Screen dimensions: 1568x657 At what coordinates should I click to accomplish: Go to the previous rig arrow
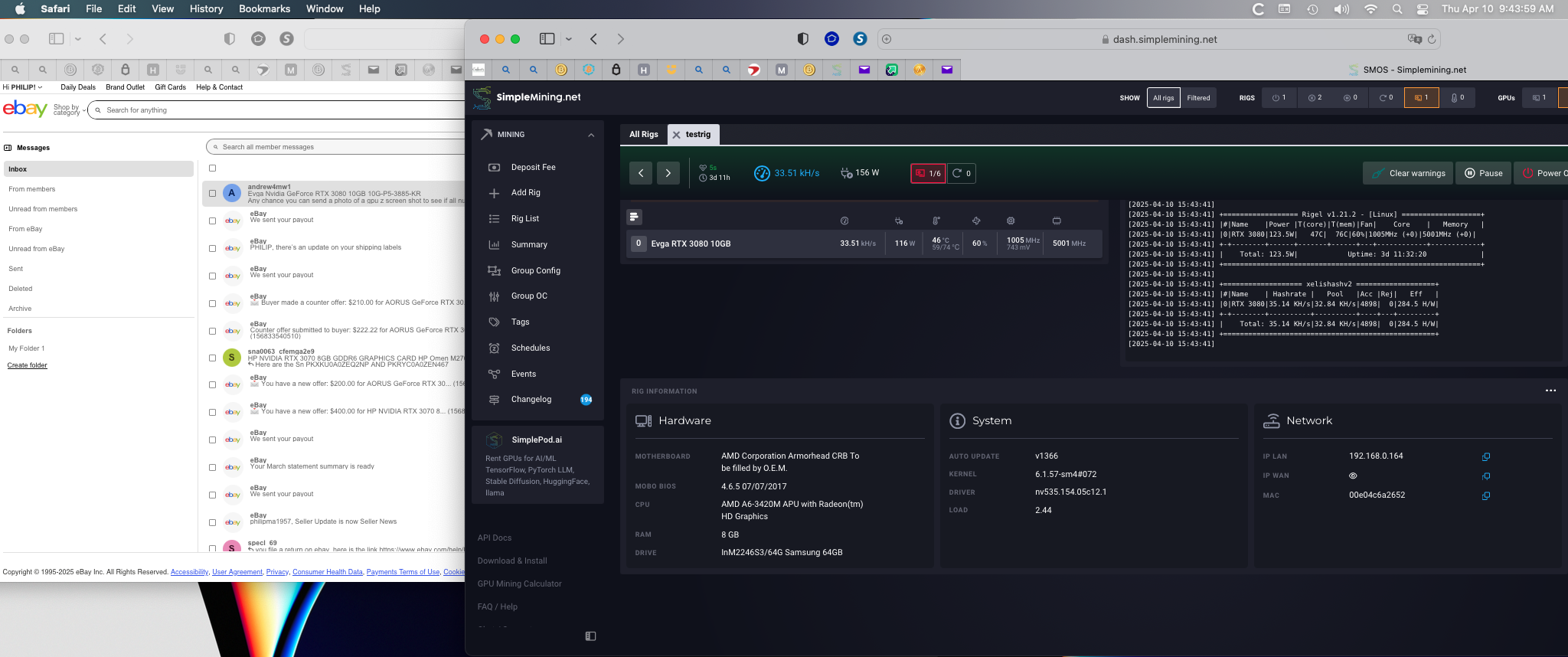641,173
